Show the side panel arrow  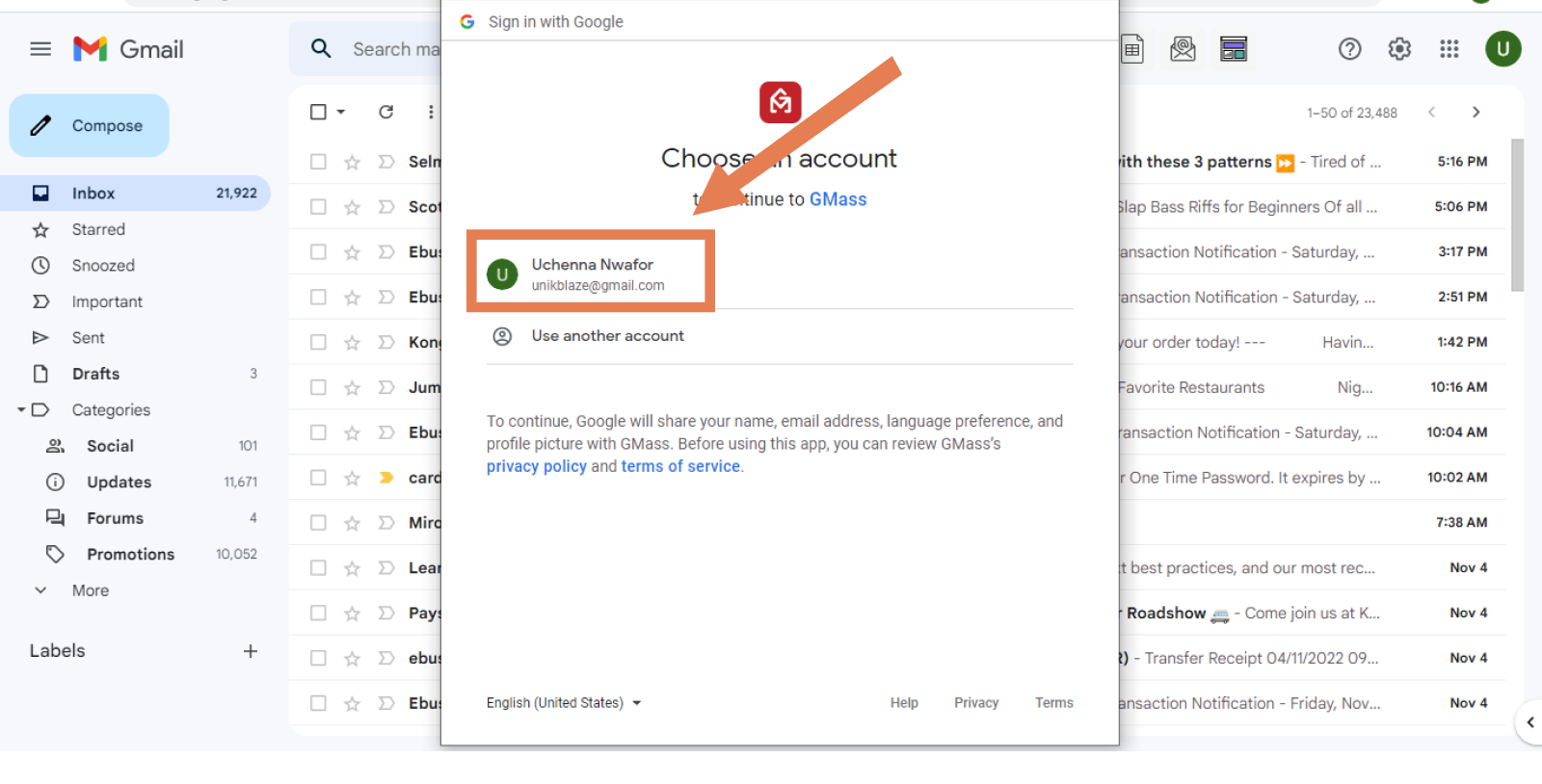pos(1530,722)
